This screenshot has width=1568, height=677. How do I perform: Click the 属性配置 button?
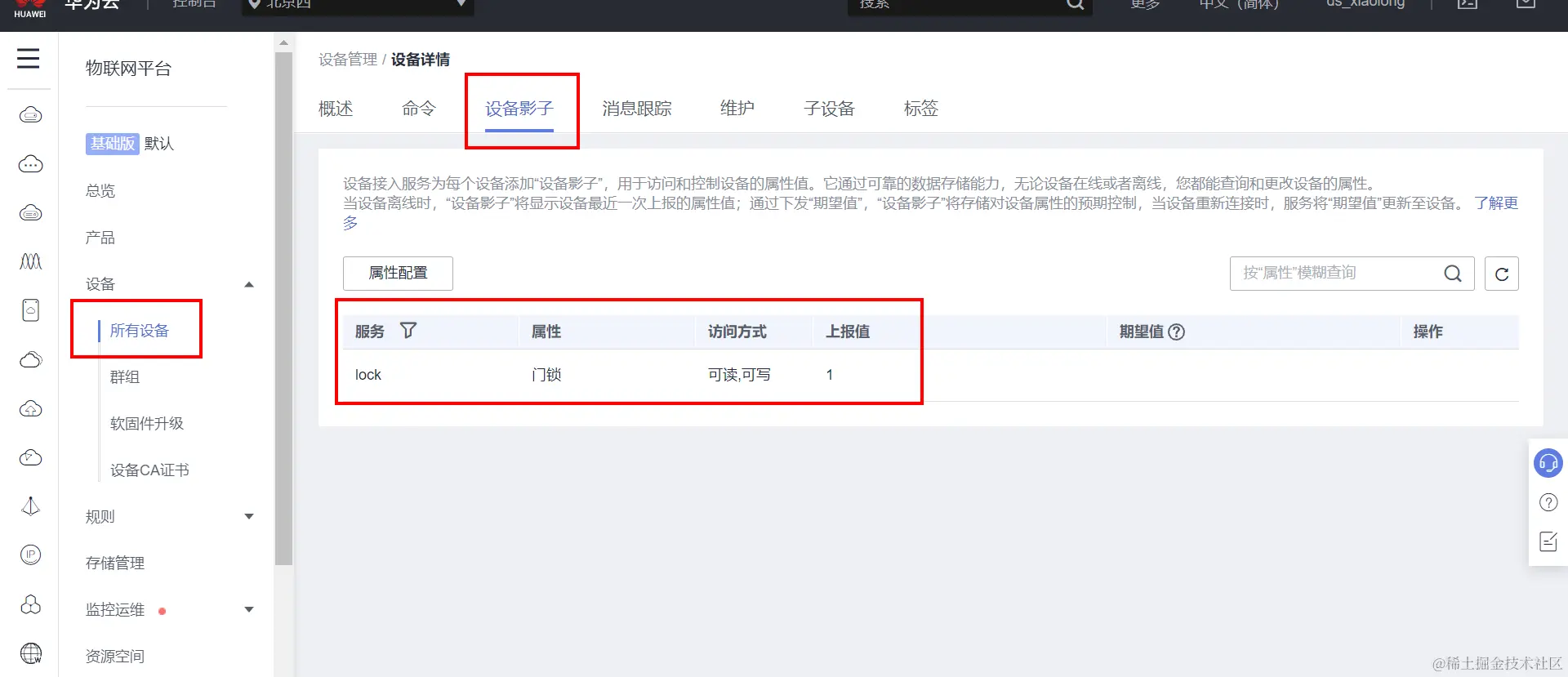(x=398, y=274)
